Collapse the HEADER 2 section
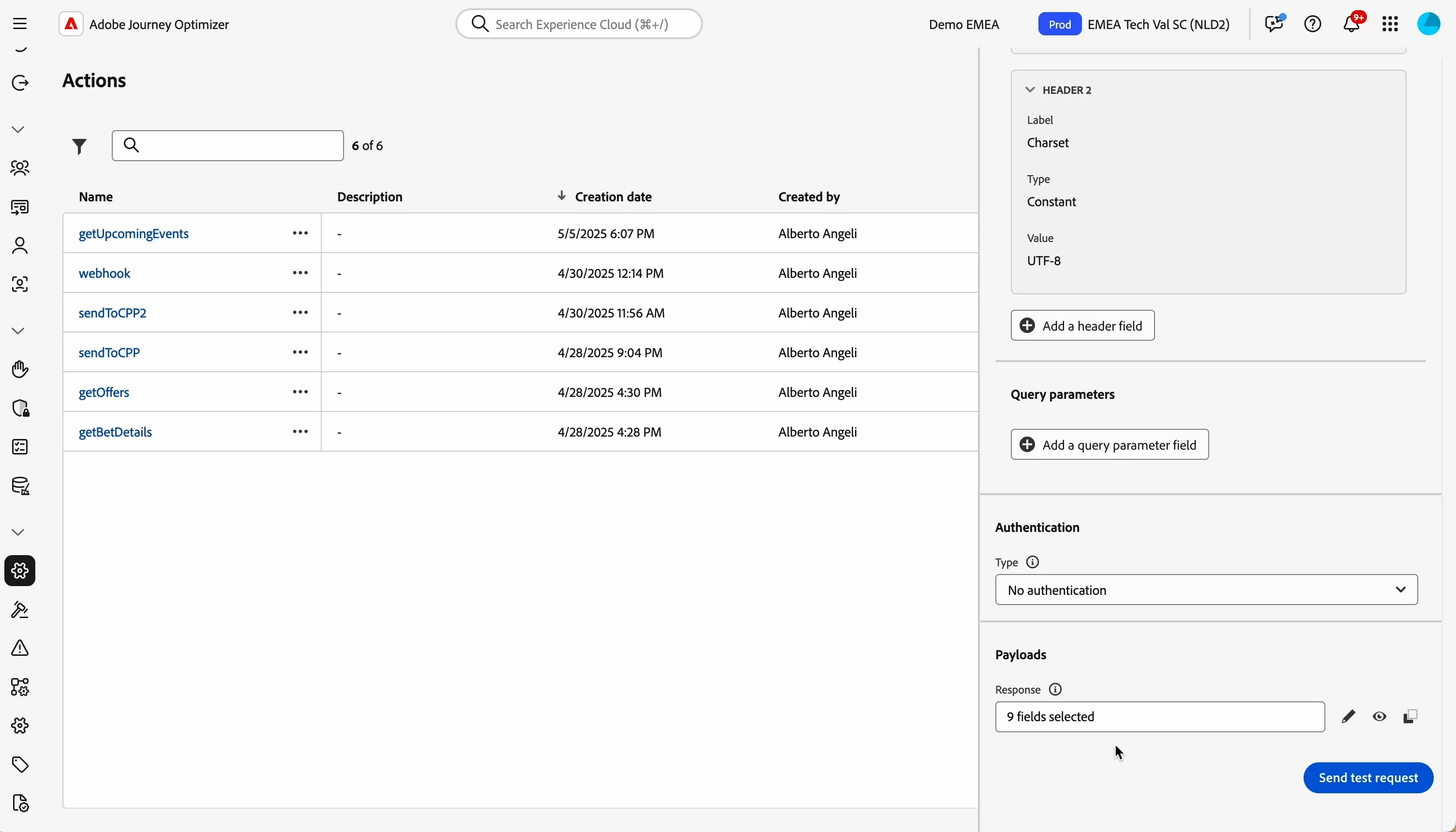This screenshot has width=1456, height=832. pos(1030,90)
